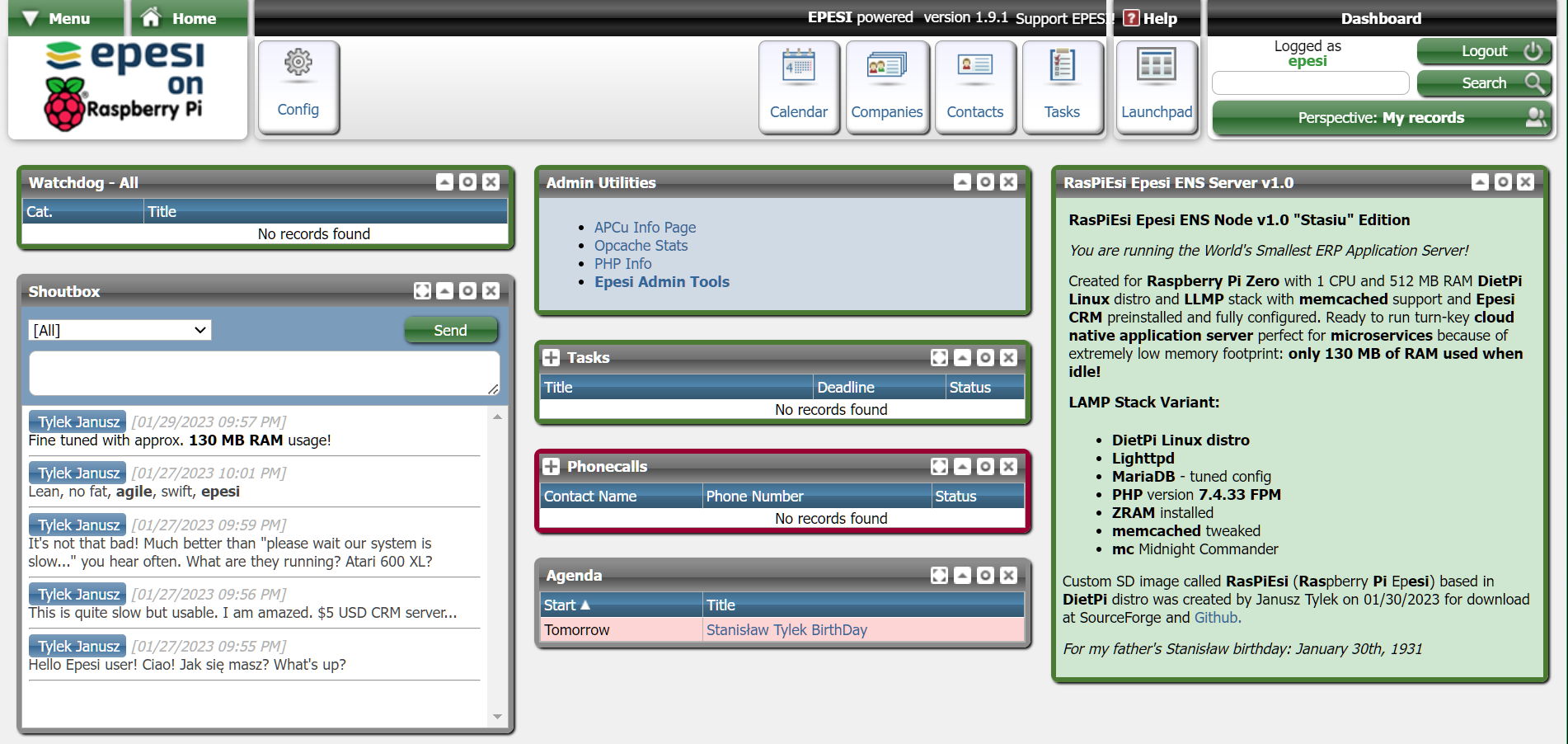This screenshot has width=1568, height=744.
Task: Sort Agenda by Start column
Action: [567, 605]
